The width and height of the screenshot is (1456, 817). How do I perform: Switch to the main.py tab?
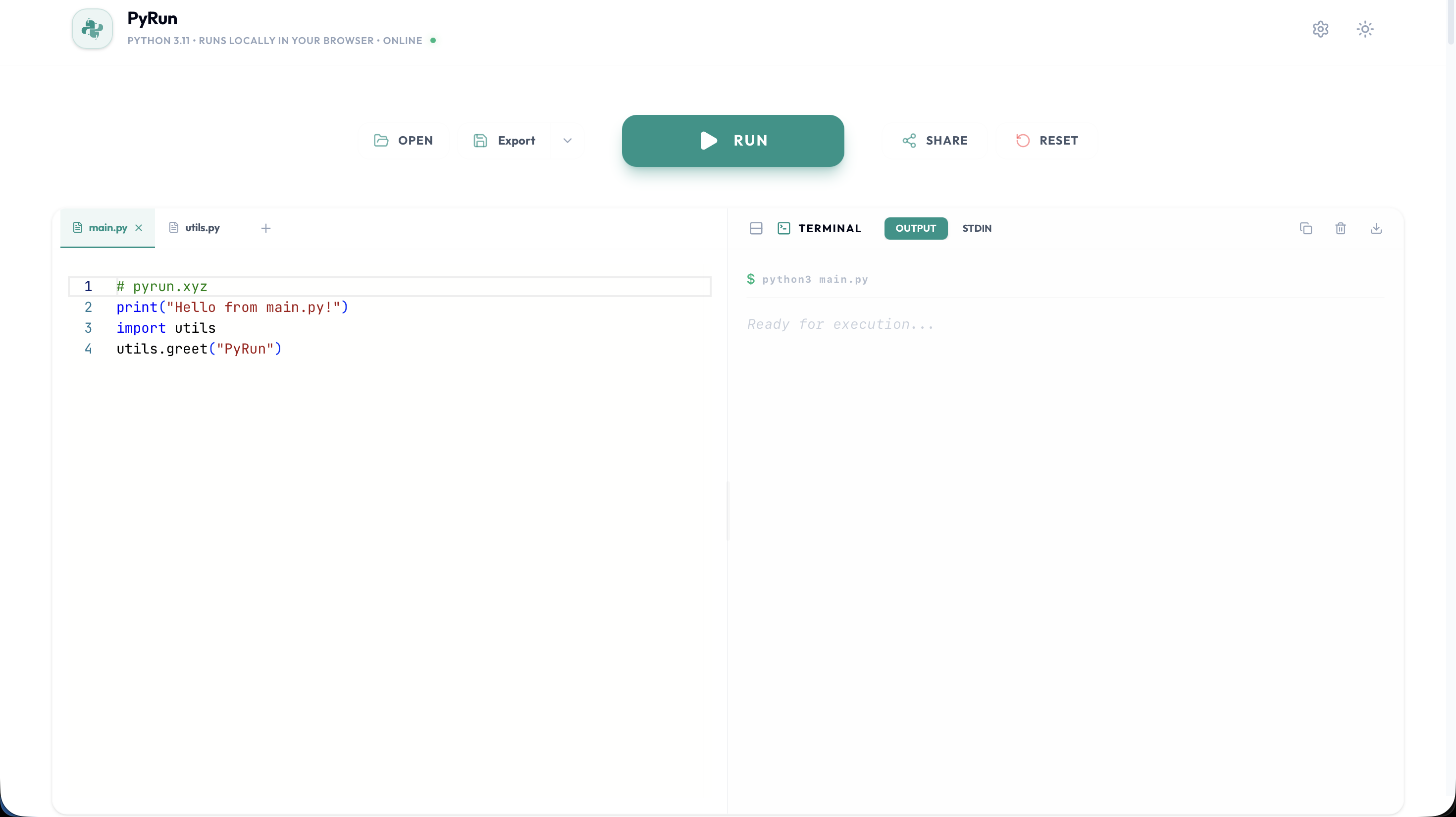(107, 228)
